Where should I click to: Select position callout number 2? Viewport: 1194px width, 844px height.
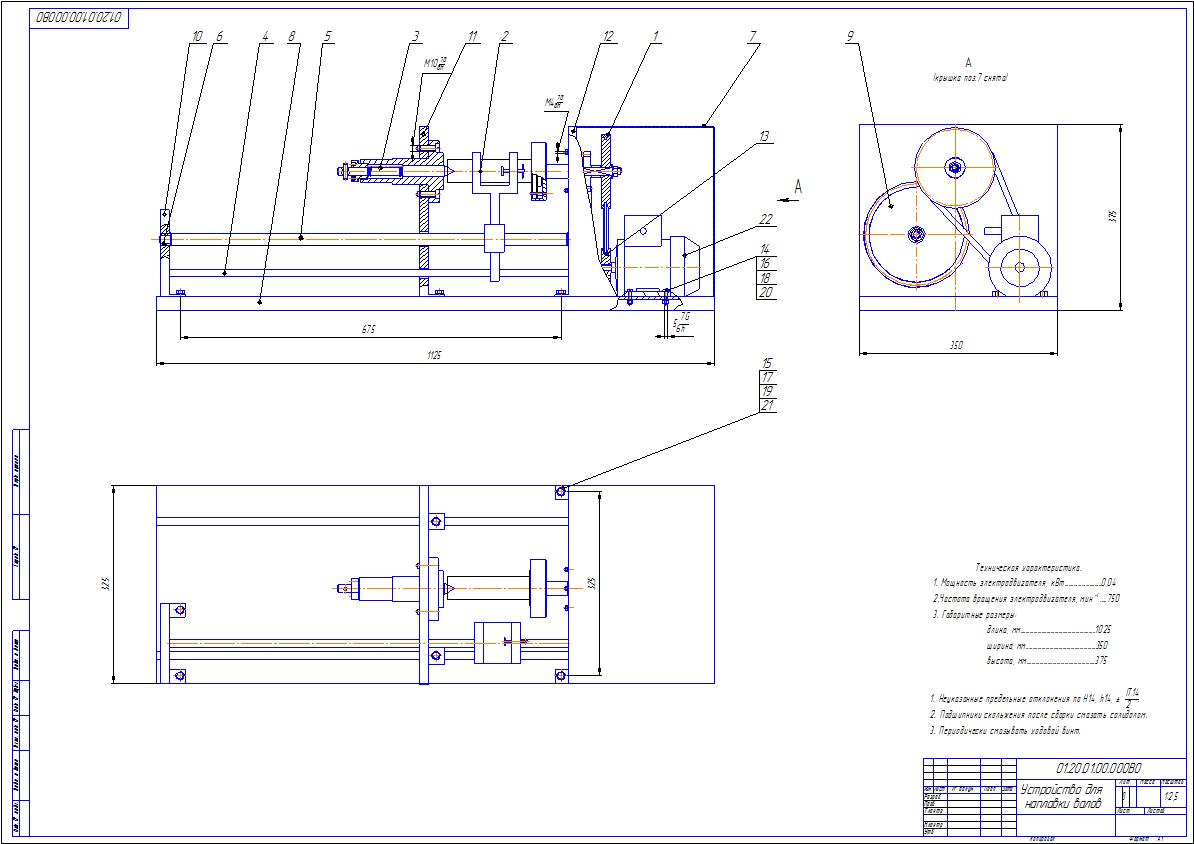[x=504, y=36]
